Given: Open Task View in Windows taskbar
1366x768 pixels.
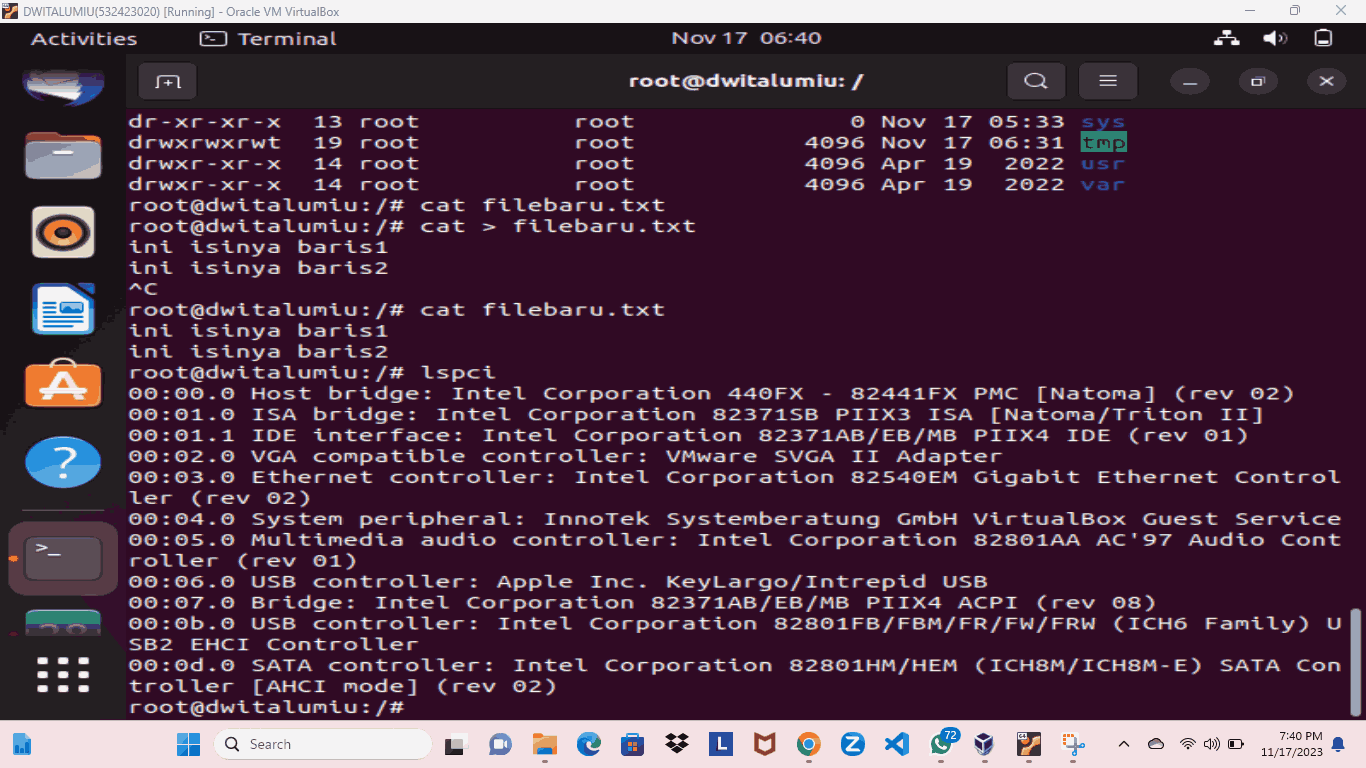Looking at the screenshot, I should (x=456, y=744).
